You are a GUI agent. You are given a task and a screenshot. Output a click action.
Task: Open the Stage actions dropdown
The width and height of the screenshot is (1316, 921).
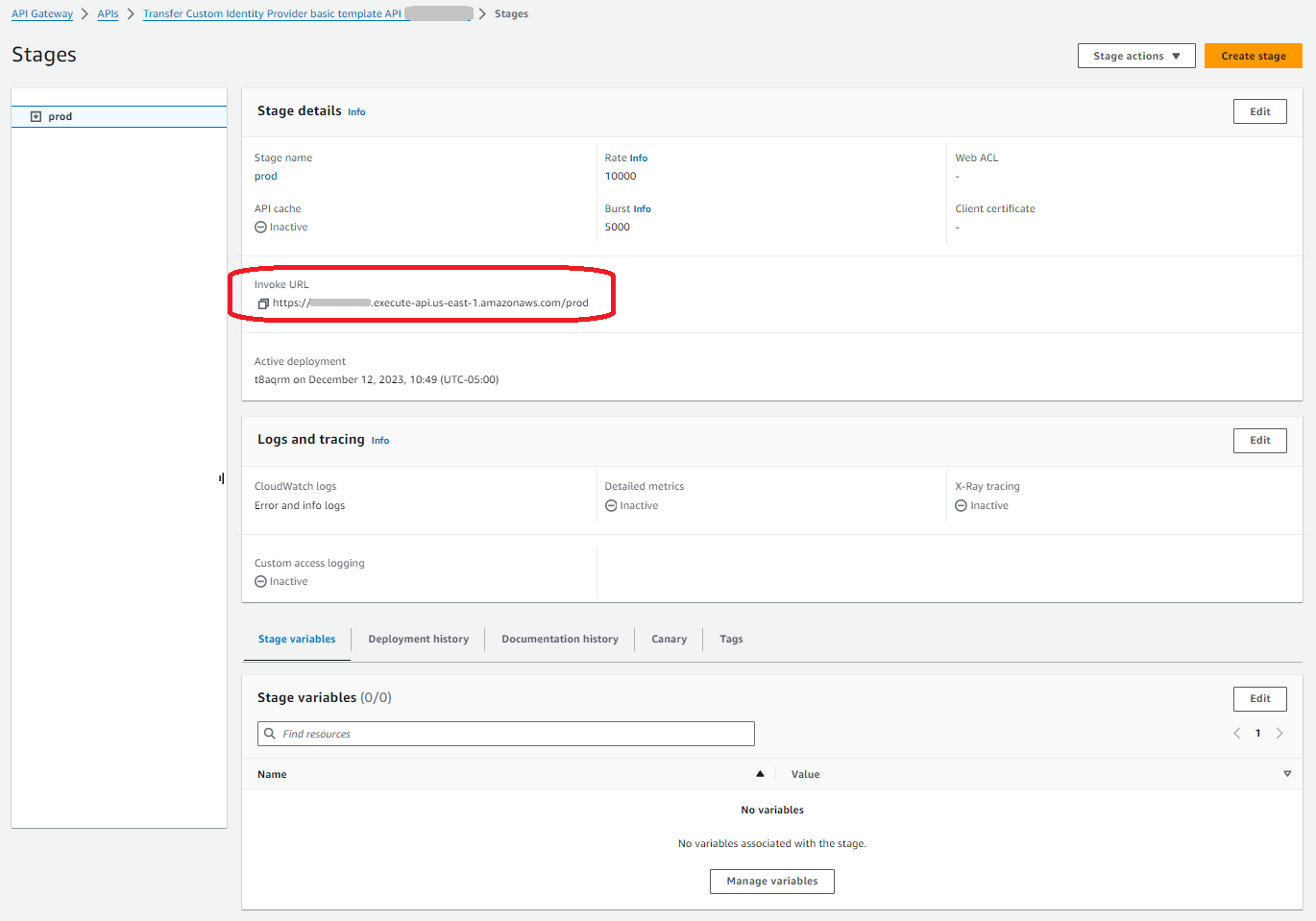[1135, 55]
